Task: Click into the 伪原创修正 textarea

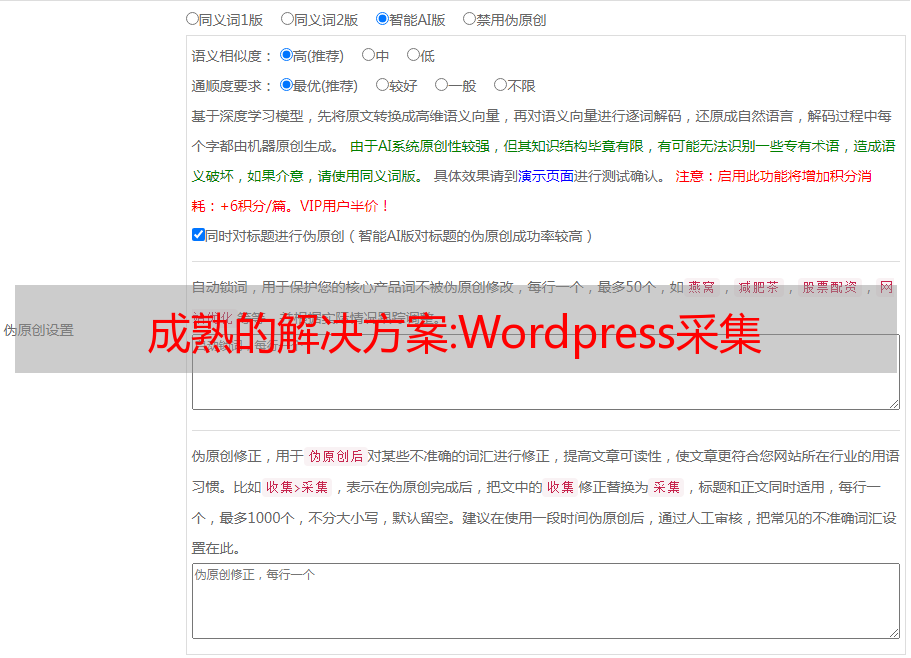Action: click(x=546, y=601)
